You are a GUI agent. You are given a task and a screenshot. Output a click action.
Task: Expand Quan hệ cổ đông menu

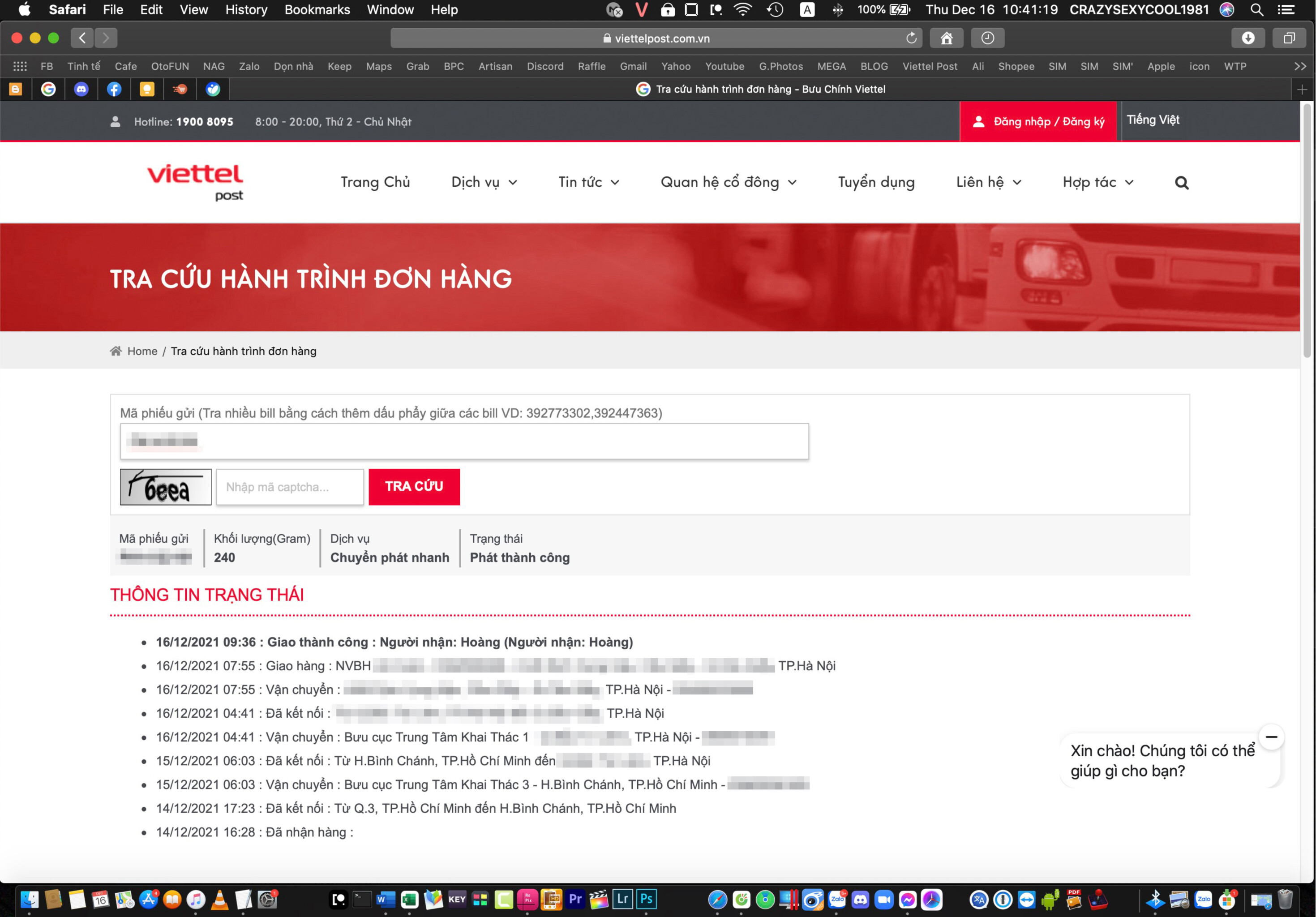(729, 182)
